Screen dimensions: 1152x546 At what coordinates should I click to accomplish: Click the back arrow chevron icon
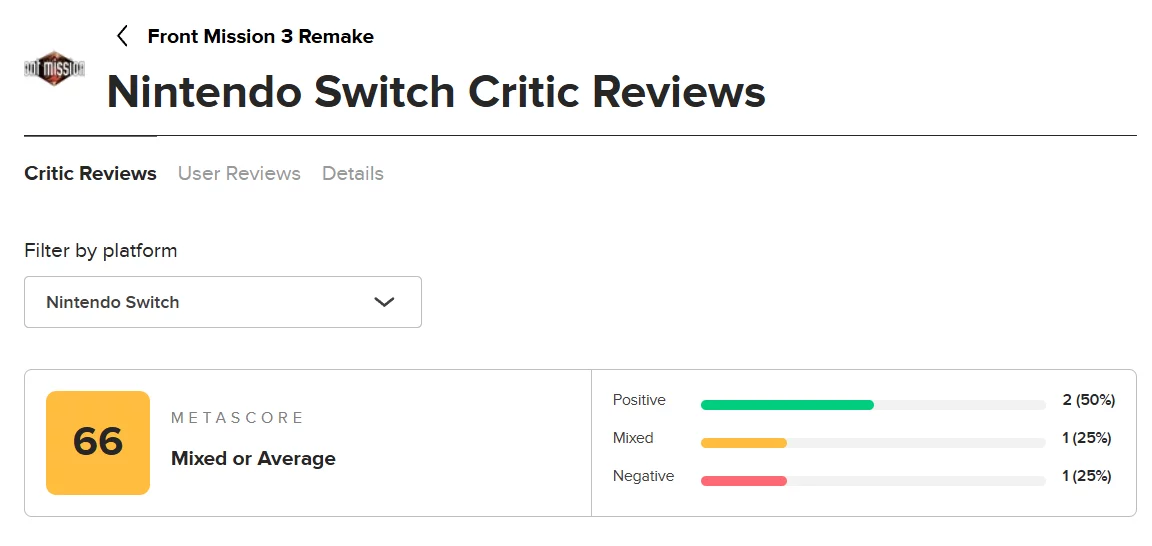[x=122, y=37]
